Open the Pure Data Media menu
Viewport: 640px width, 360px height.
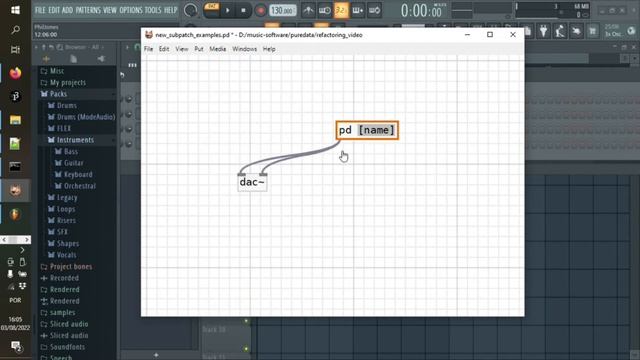pos(218,49)
